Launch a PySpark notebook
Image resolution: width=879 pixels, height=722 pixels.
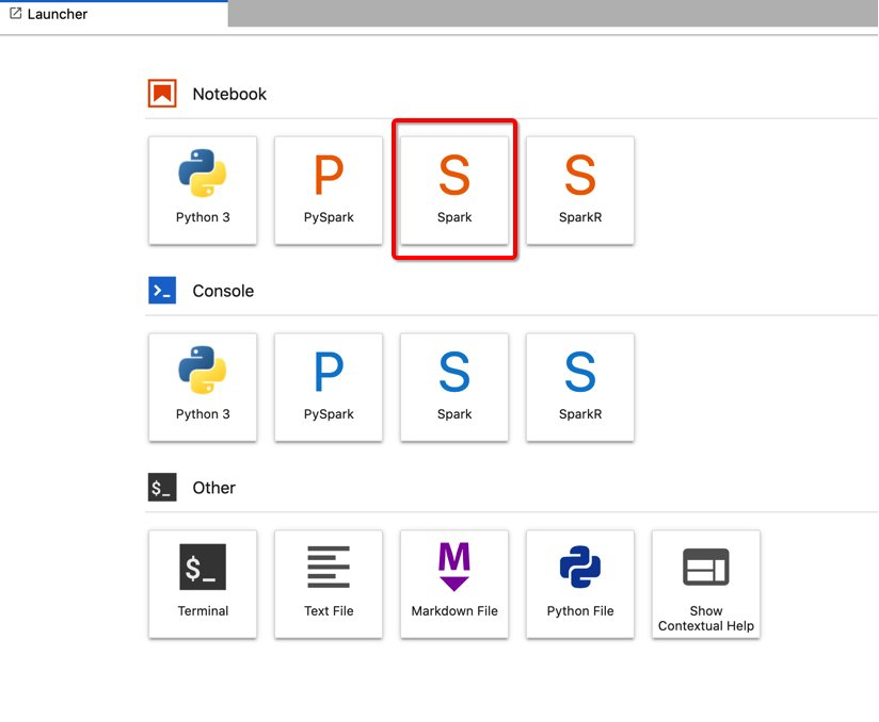[x=329, y=190]
